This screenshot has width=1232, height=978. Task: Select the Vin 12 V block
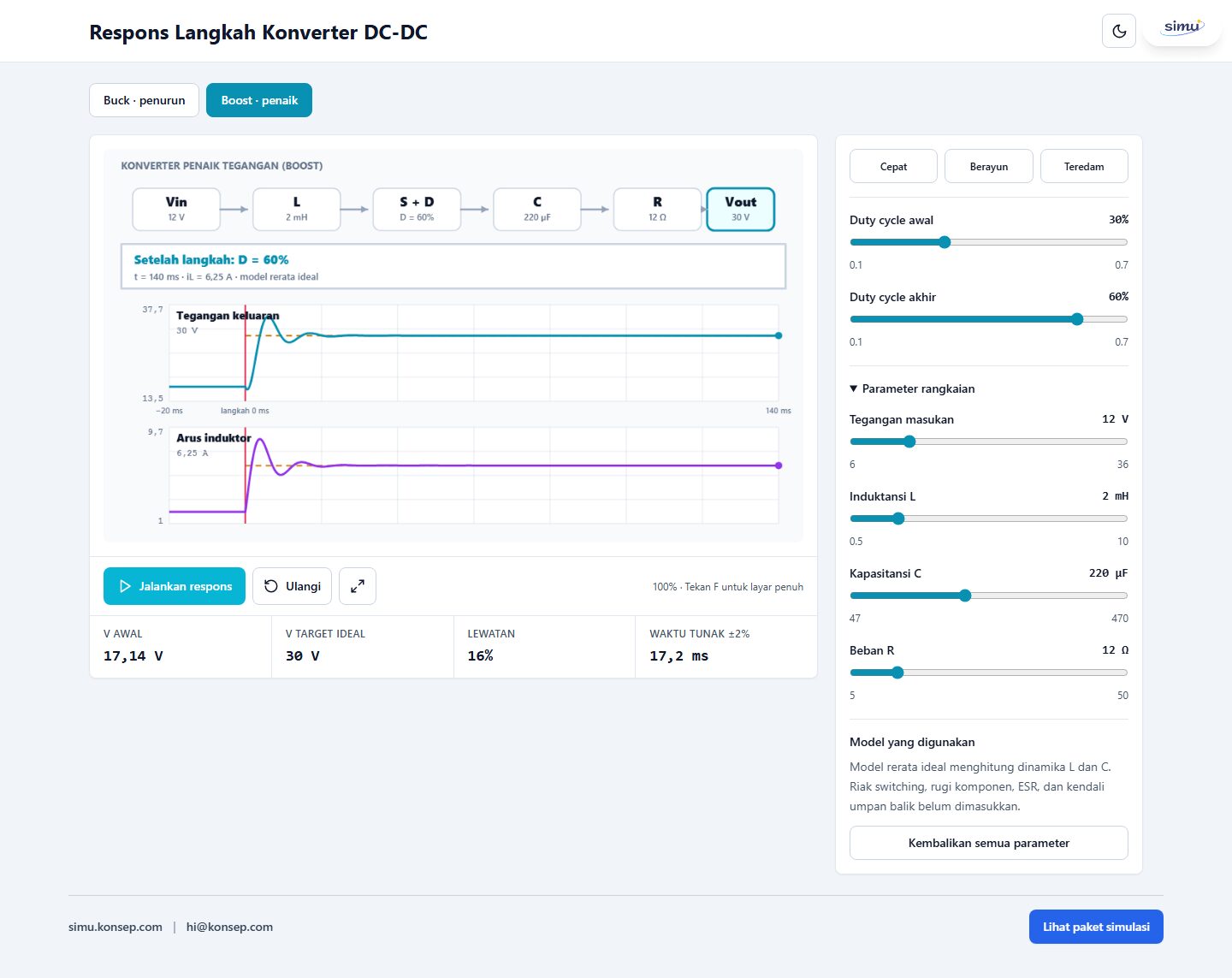[x=176, y=210]
